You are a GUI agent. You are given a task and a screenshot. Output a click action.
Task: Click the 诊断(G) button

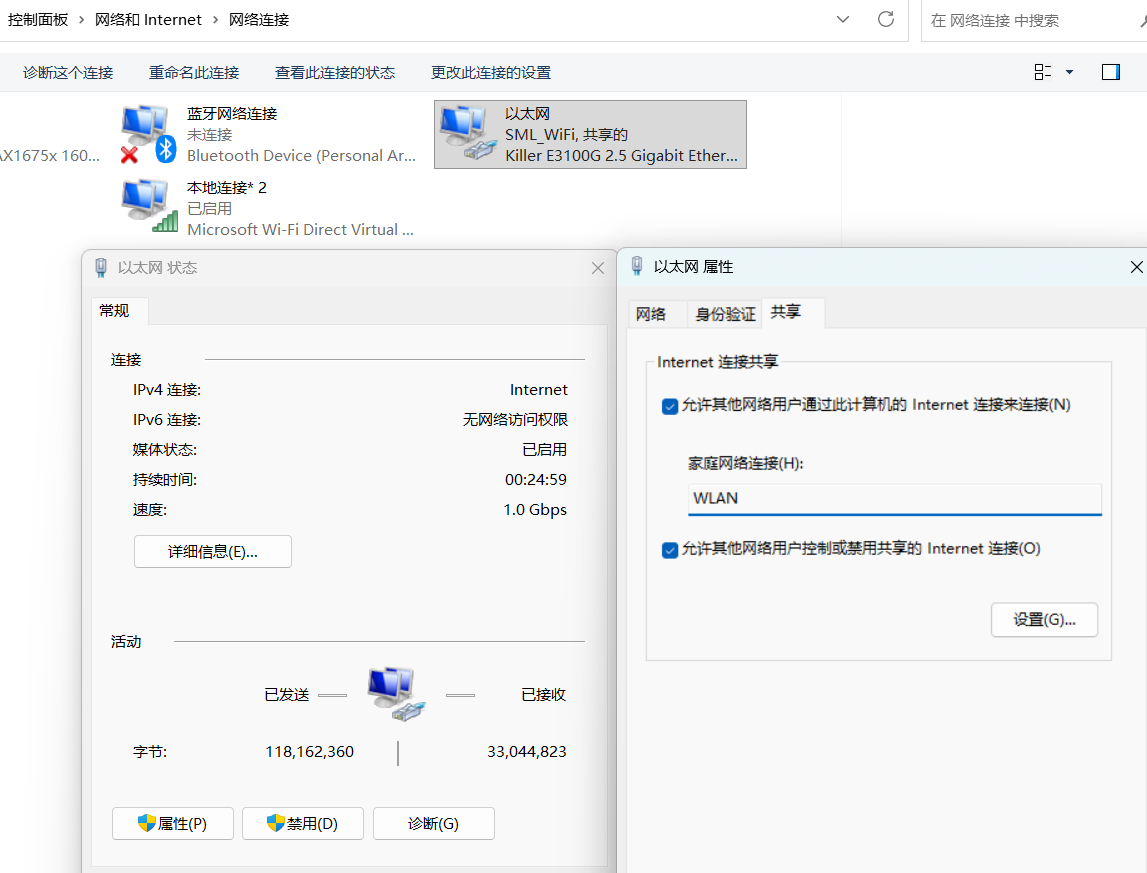pos(434,823)
